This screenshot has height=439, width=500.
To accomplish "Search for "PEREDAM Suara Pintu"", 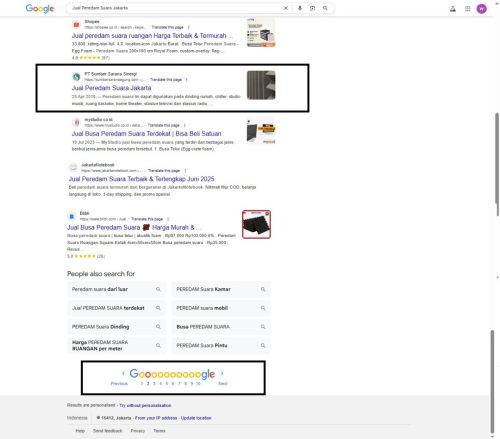I will pyautogui.click(x=221, y=345).
